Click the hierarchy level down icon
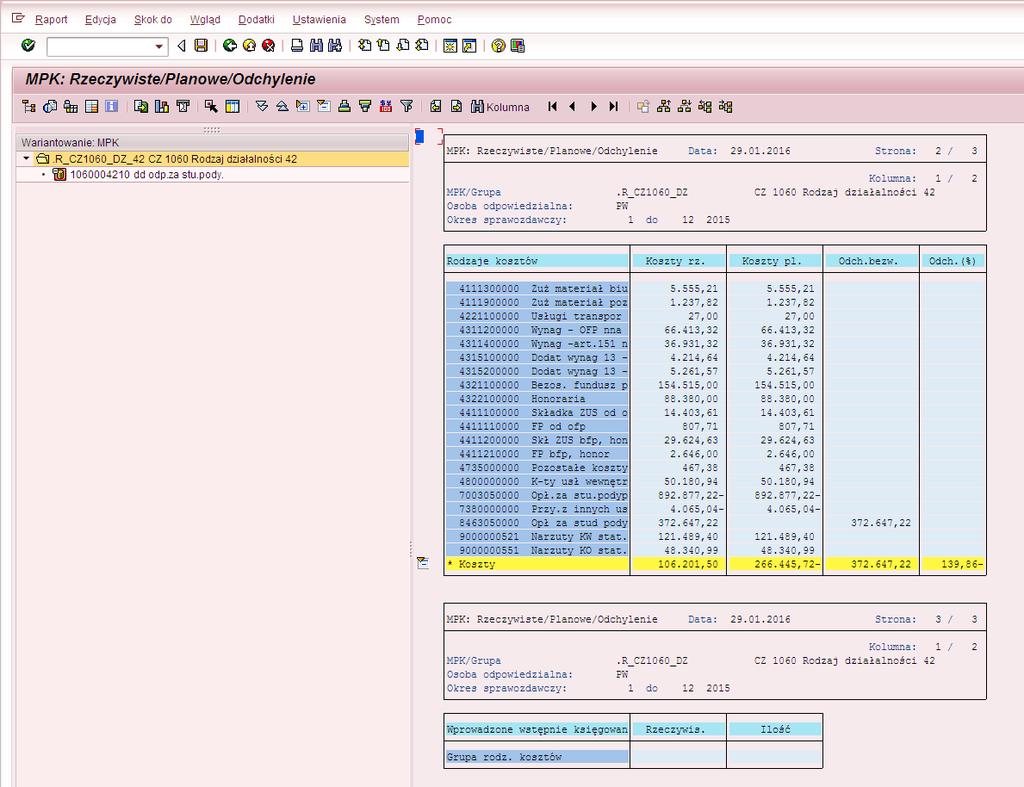The width and height of the screenshot is (1024, 787). click(684, 106)
